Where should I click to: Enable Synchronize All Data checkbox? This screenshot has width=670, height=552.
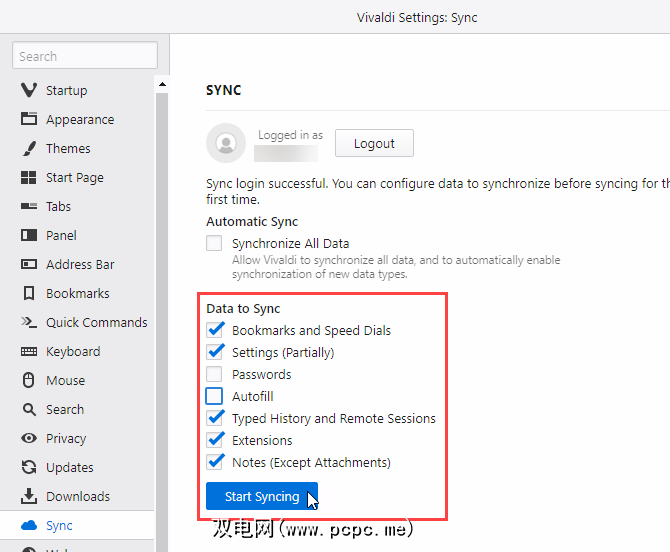point(214,243)
